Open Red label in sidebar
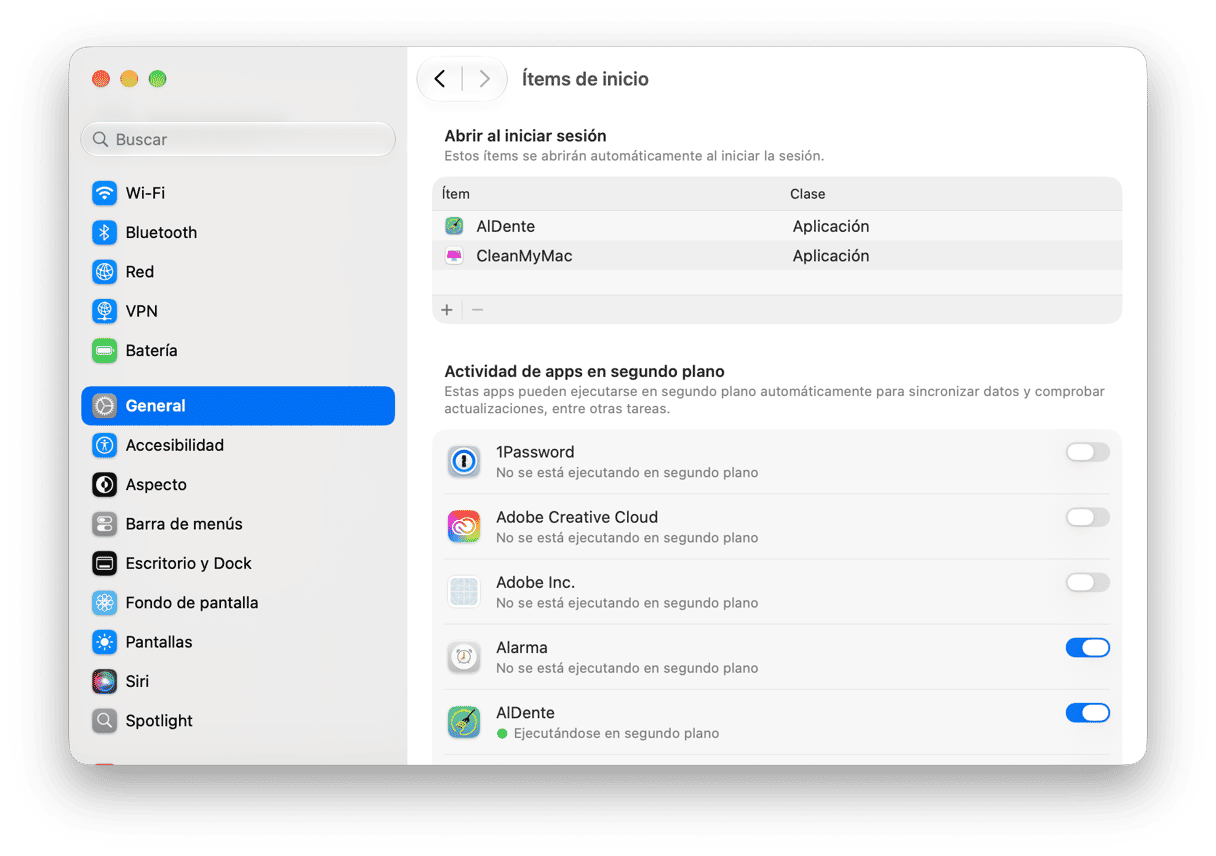The height and width of the screenshot is (856, 1216). [x=140, y=272]
